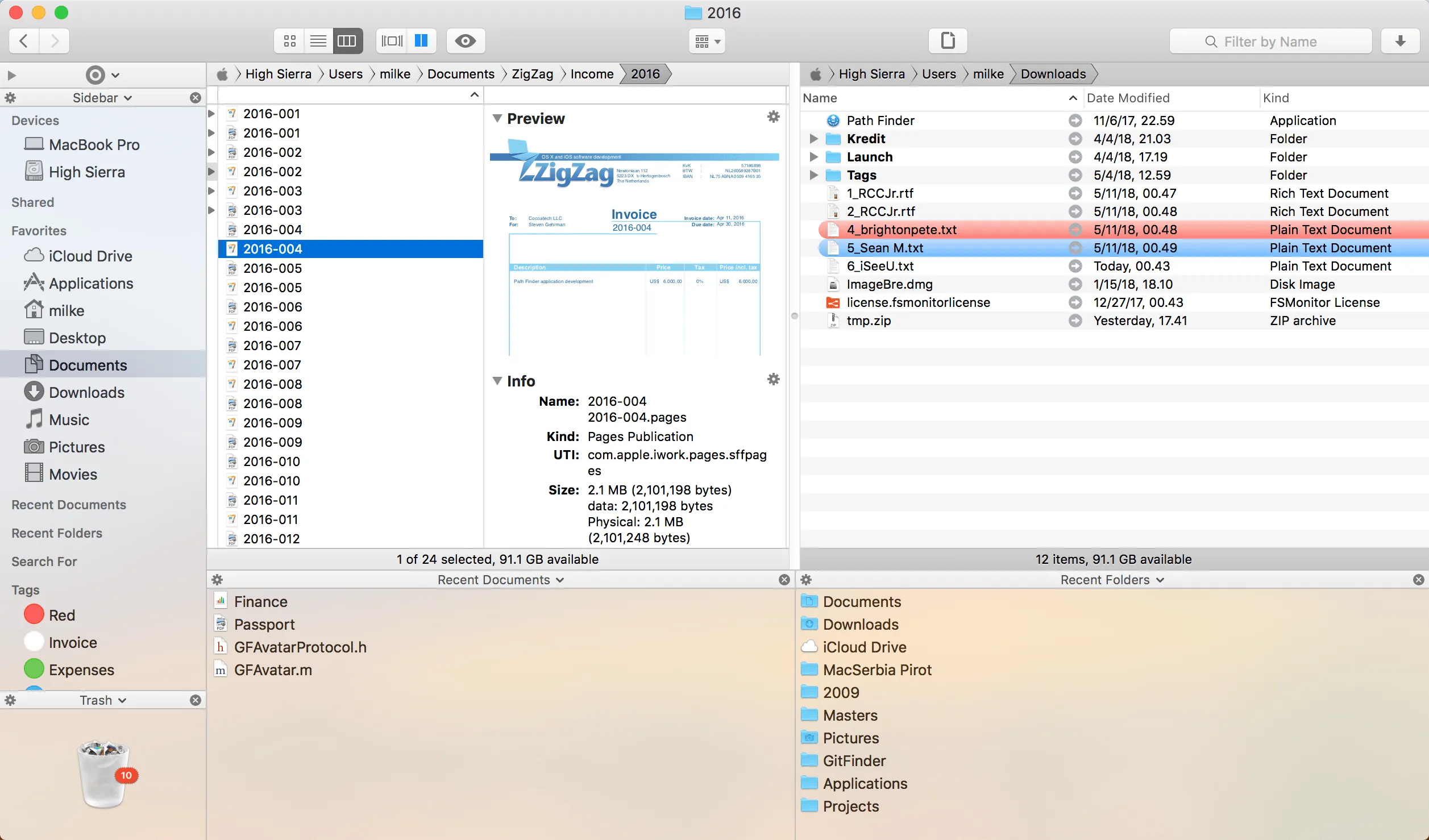Switch to column view in toolbar
Screen dimensions: 1429x840
coord(347,41)
